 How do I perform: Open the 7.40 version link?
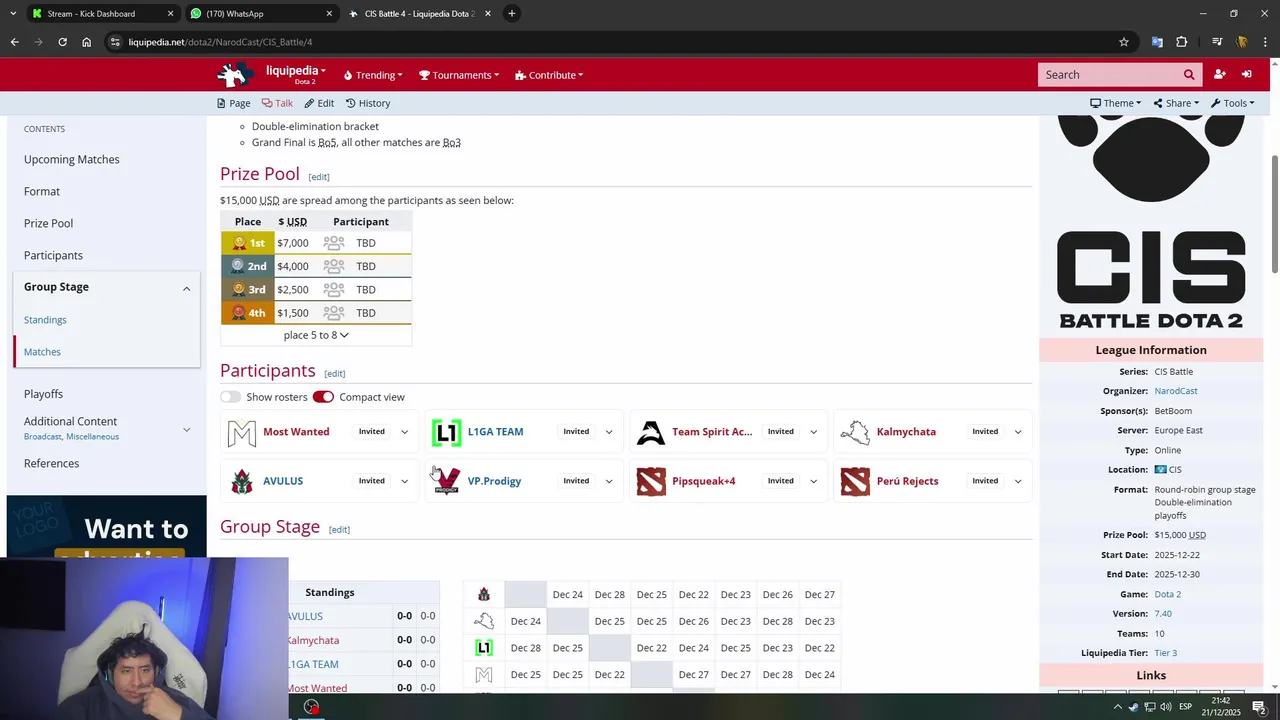pos(1163,614)
